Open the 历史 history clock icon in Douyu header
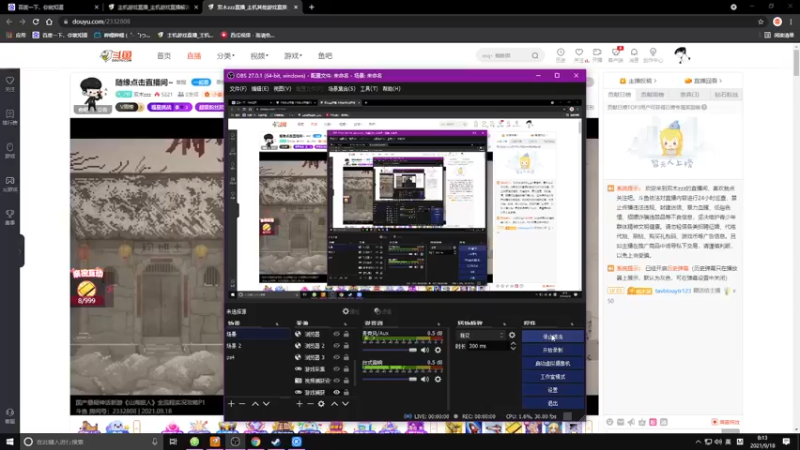The width and height of the screenshot is (800, 450). 560,52
